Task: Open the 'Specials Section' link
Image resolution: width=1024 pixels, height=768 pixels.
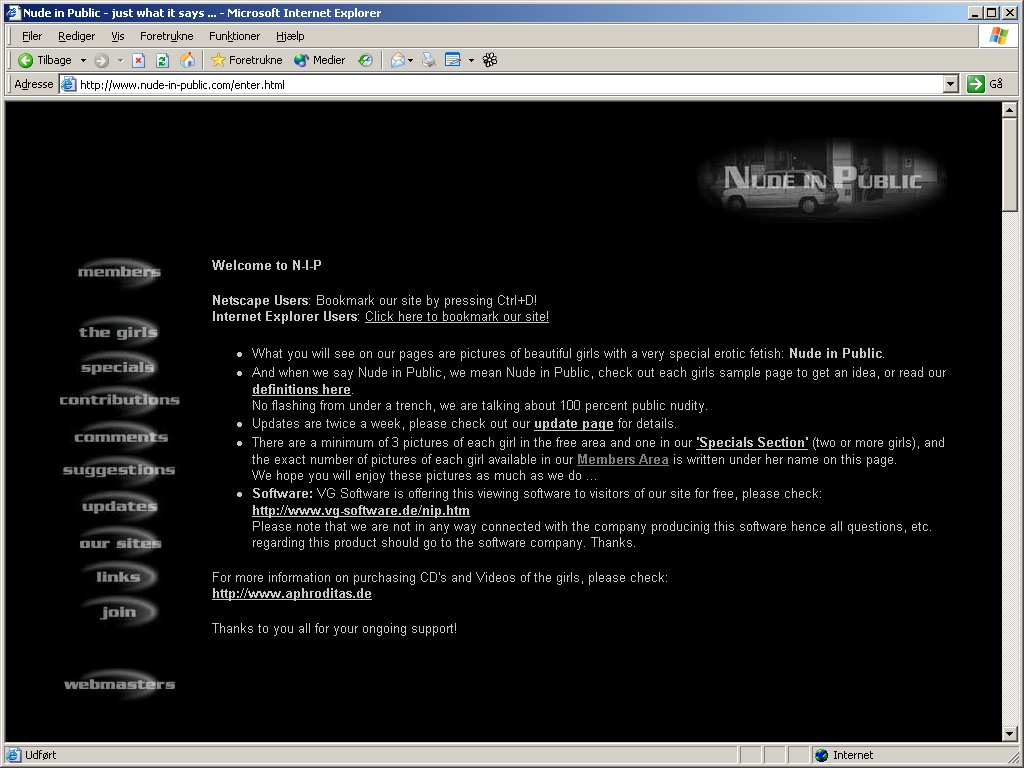Action: point(752,443)
